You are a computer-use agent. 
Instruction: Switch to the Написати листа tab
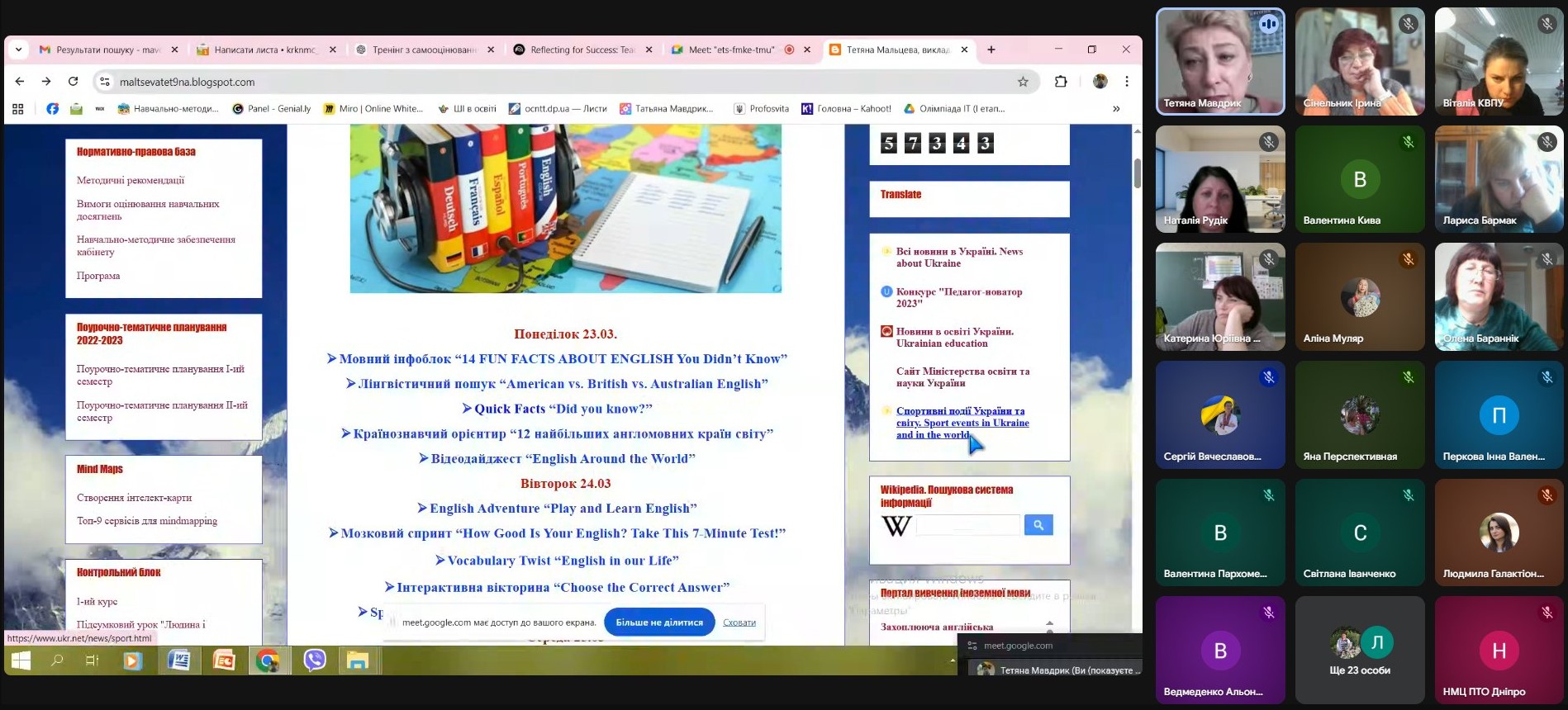click(266, 50)
